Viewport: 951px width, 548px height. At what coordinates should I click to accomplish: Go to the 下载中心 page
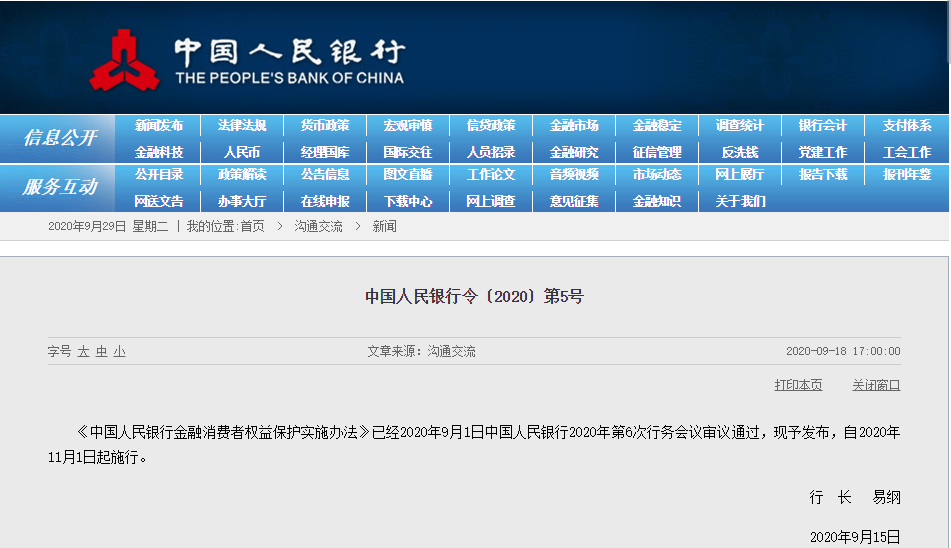(x=408, y=201)
